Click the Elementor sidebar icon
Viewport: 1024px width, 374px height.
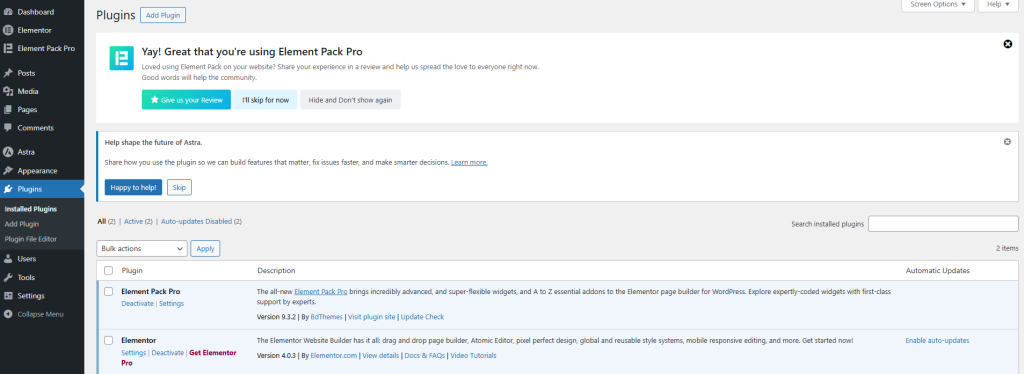coord(8,30)
